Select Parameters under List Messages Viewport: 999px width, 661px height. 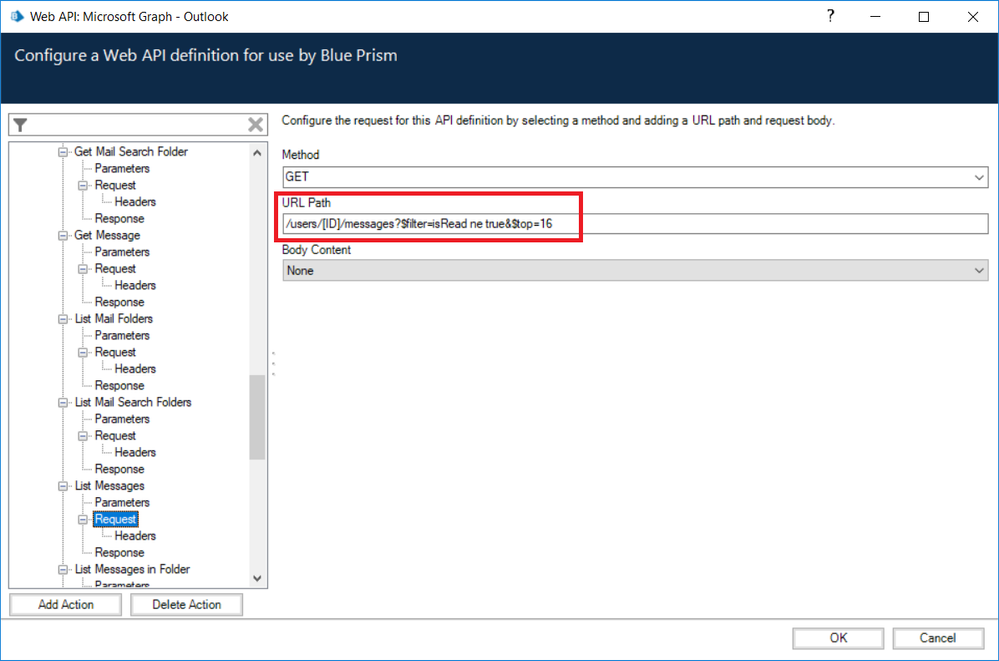(x=122, y=502)
